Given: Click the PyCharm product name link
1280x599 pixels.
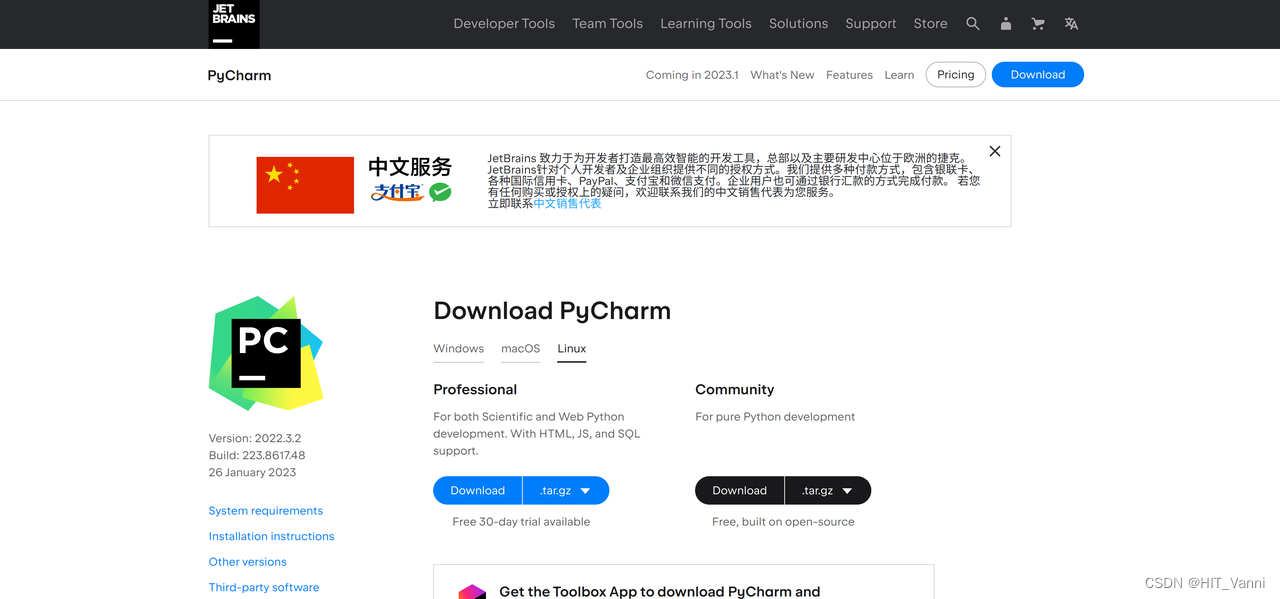Looking at the screenshot, I should (239, 75).
